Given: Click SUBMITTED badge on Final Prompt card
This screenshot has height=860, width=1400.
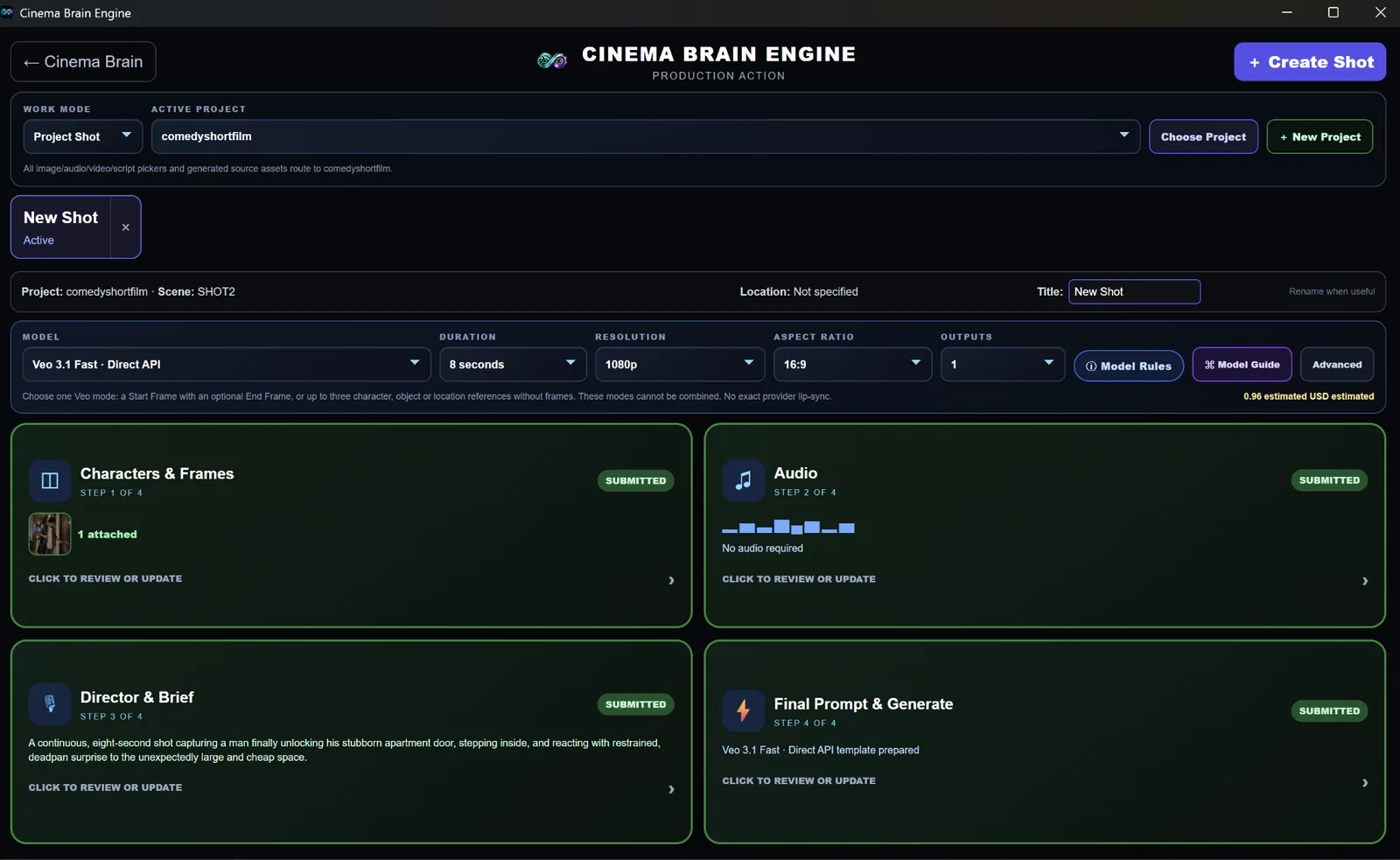Looking at the screenshot, I should (x=1329, y=711).
